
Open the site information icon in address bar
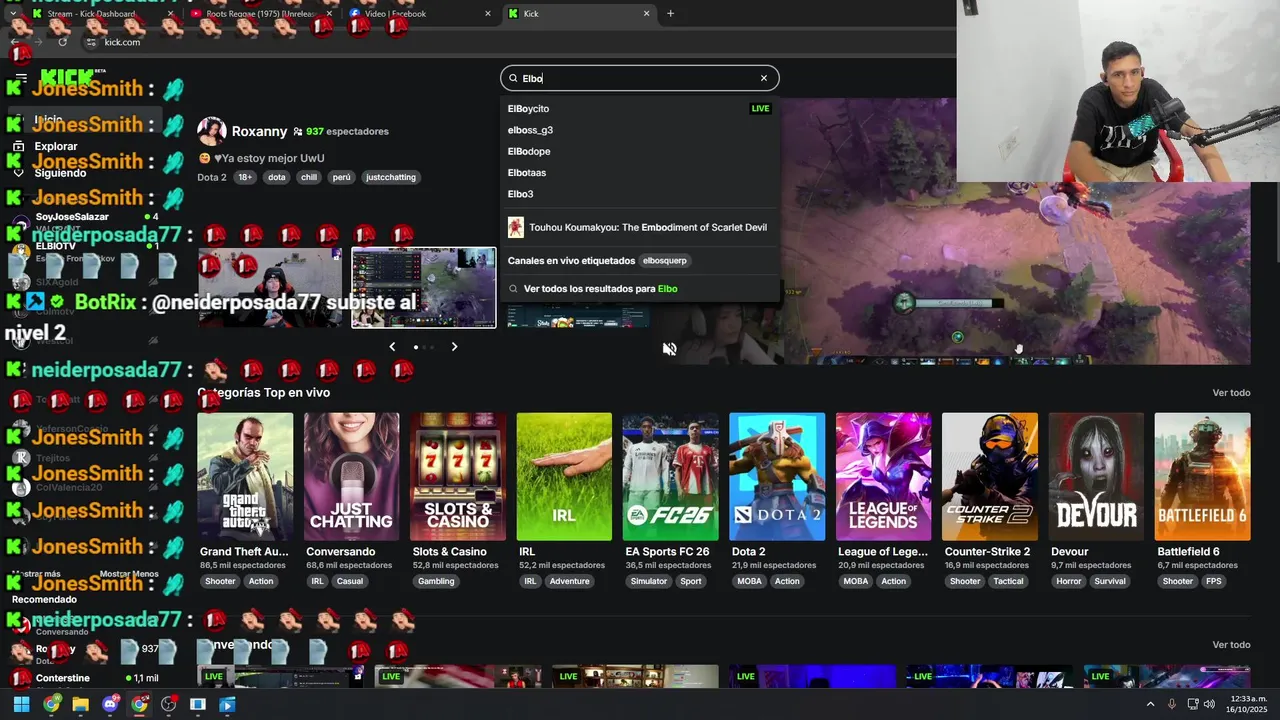point(92,42)
